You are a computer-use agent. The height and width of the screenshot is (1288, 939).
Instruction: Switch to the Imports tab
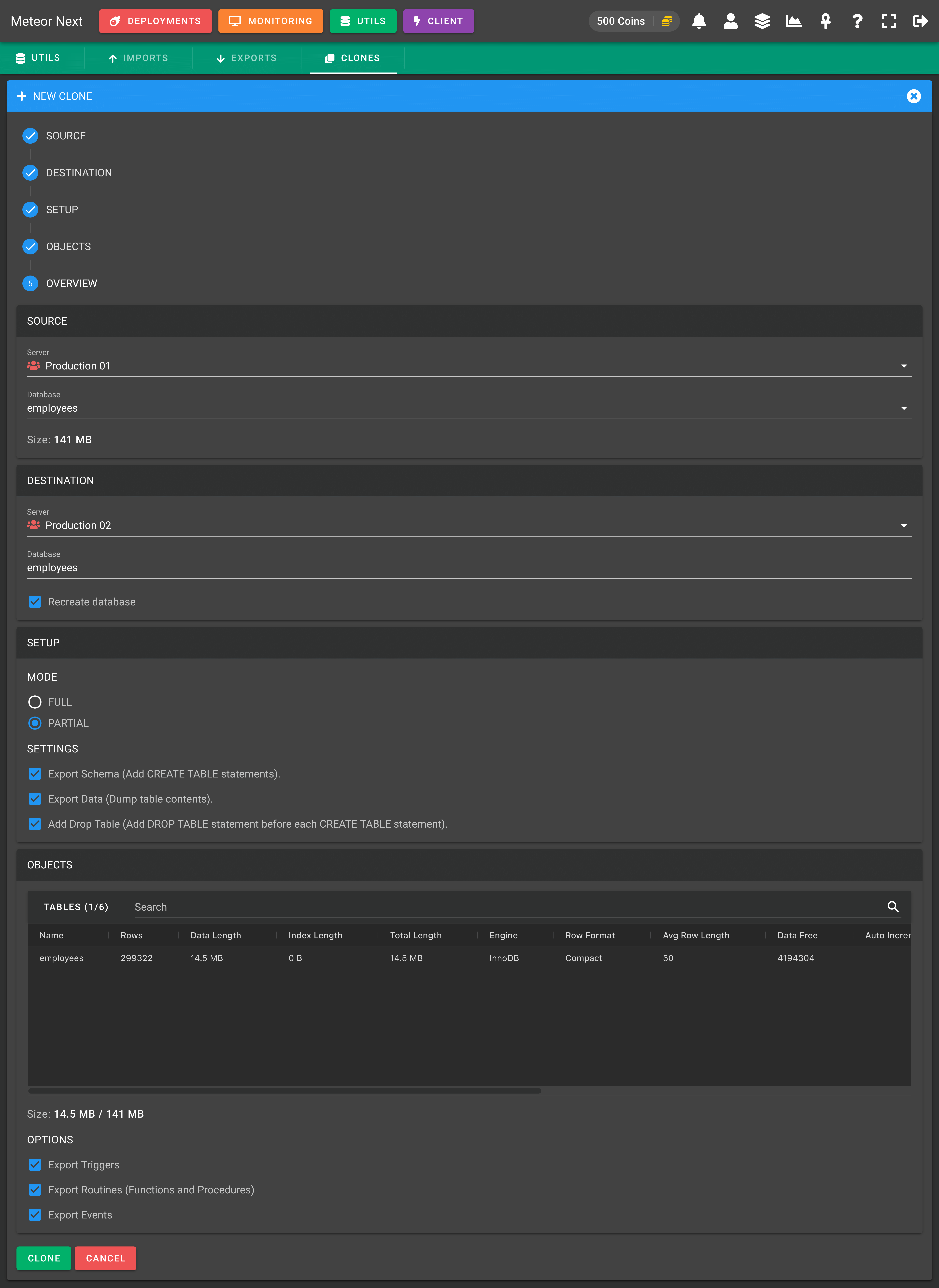139,58
